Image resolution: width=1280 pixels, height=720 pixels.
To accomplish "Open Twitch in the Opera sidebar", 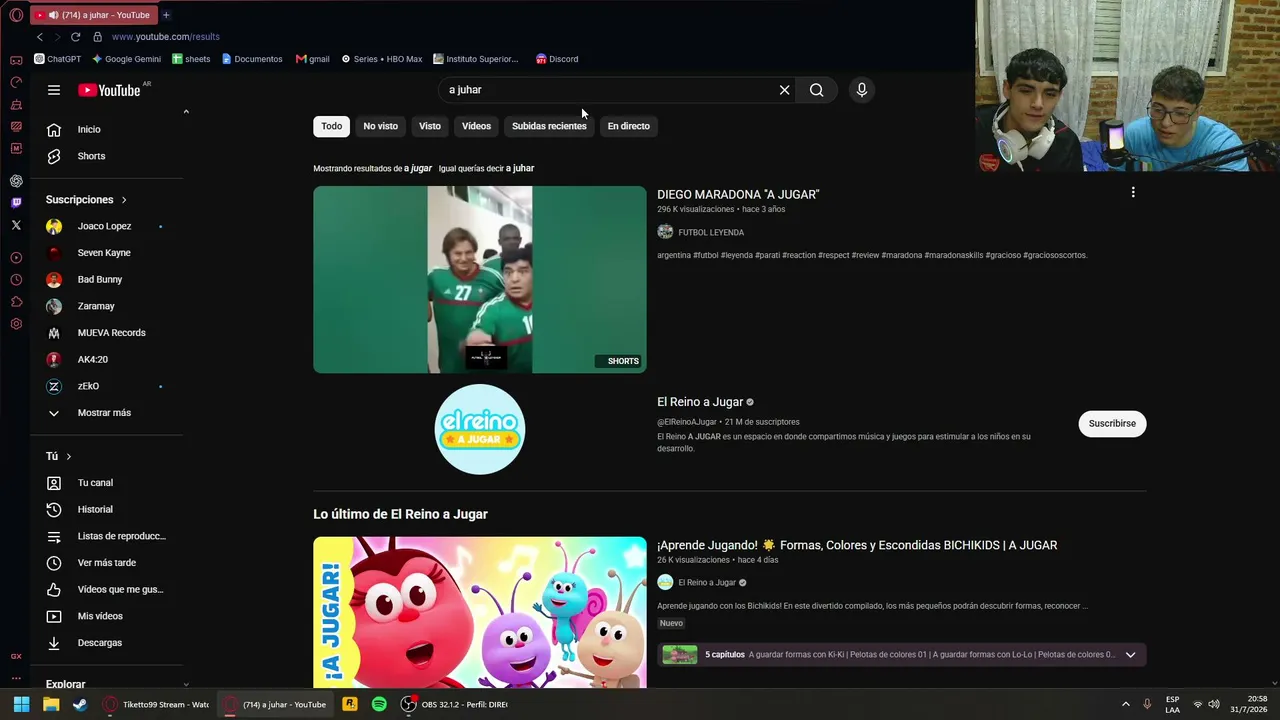I will coord(16,203).
